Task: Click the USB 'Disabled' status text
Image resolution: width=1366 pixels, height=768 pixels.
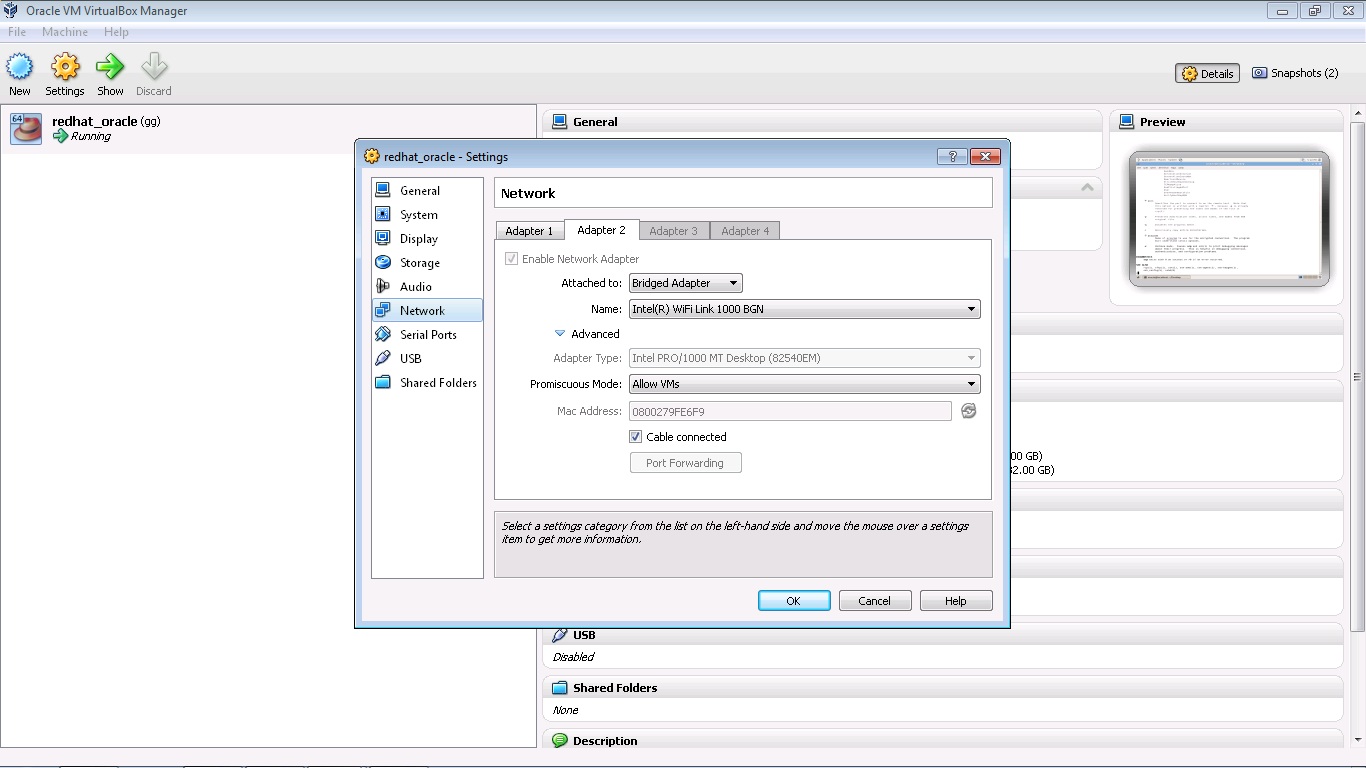Action: (573, 657)
